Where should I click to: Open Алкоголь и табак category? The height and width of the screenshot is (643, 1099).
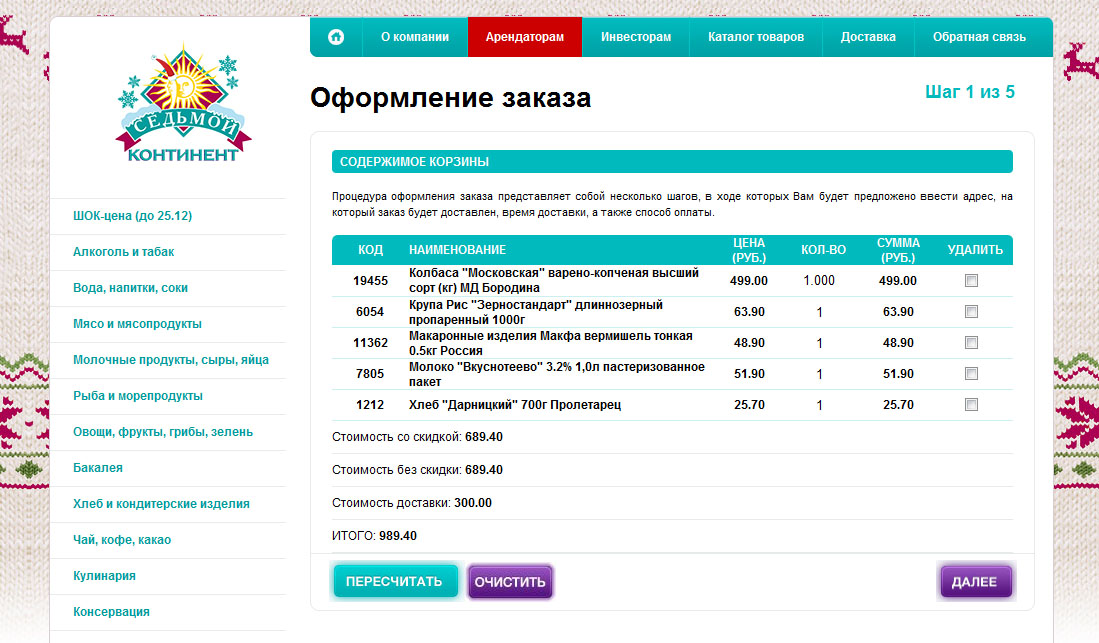(123, 252)
